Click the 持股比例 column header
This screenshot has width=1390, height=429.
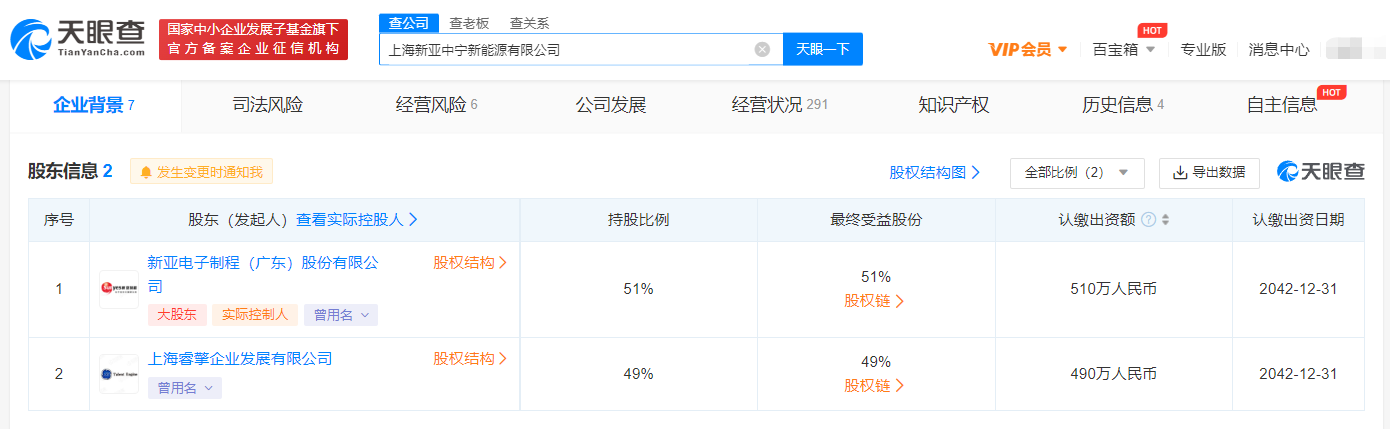(638, 220)
